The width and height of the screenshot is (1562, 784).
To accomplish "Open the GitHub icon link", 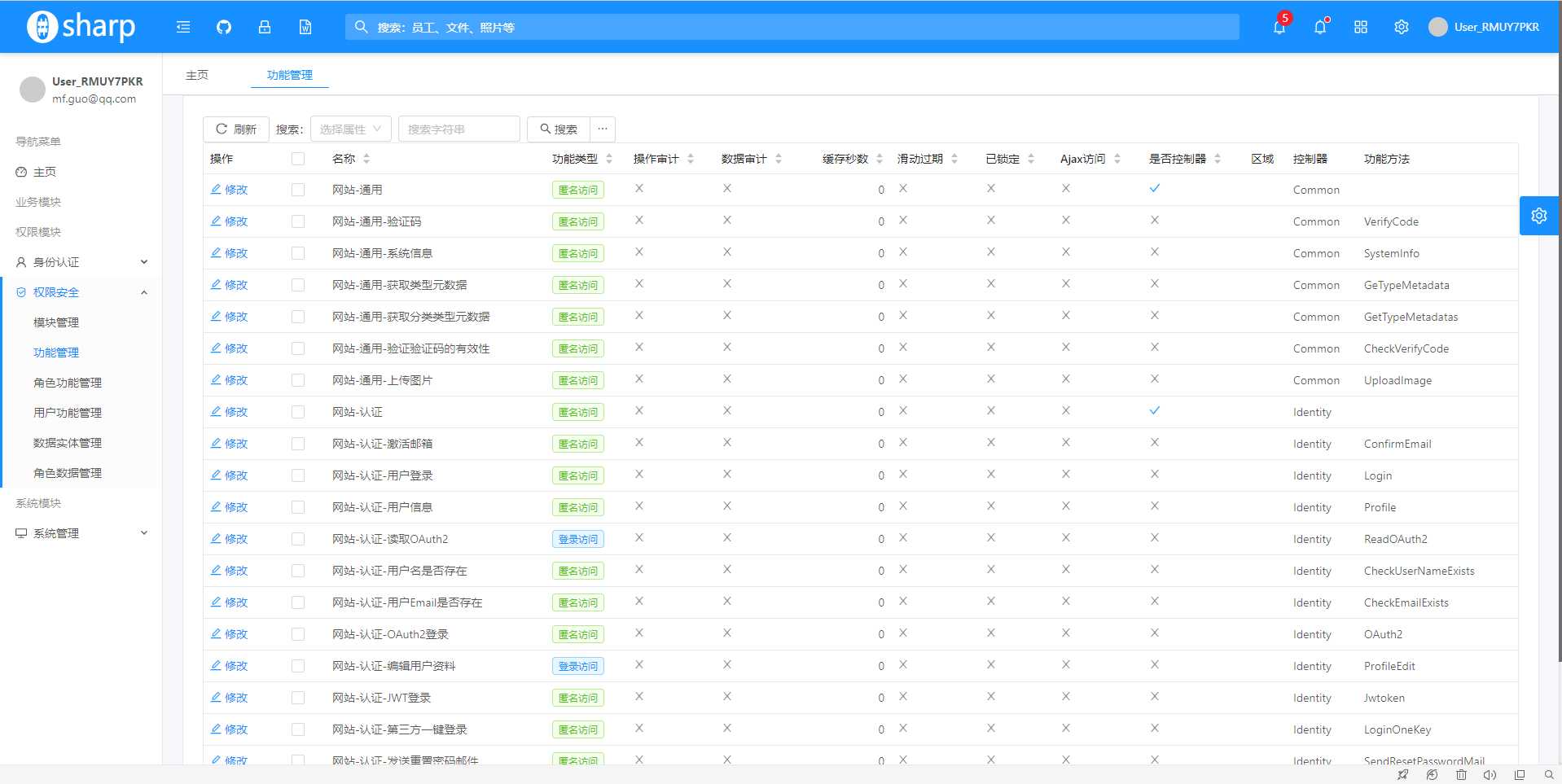I will 224,27.
